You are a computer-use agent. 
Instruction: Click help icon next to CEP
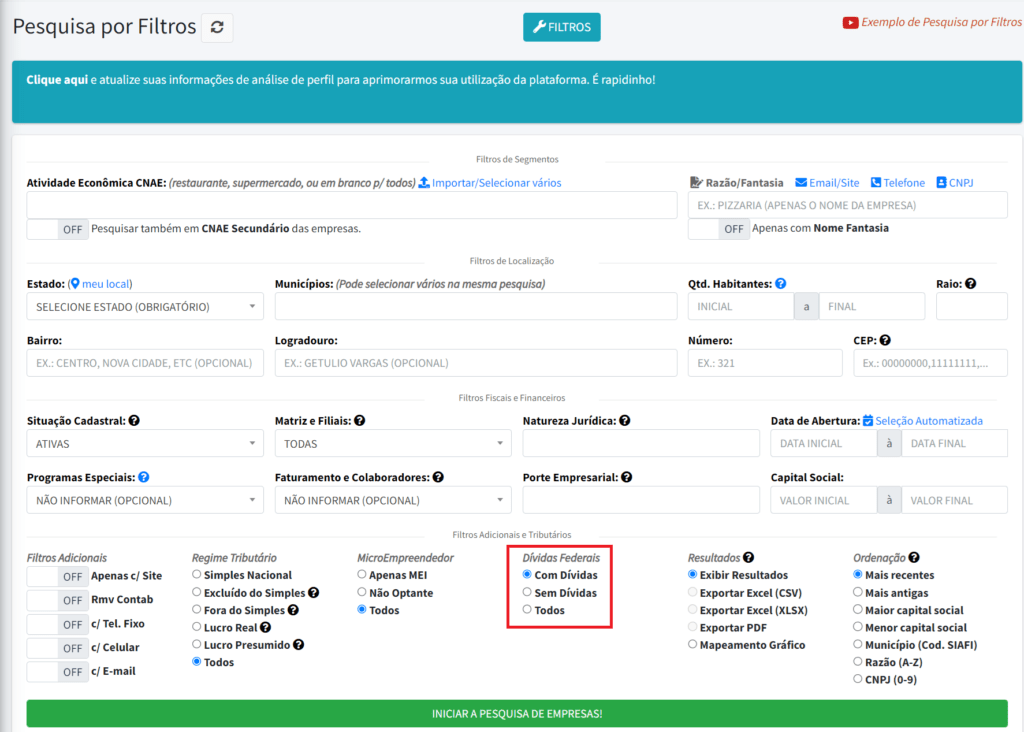tap(885, 341)
